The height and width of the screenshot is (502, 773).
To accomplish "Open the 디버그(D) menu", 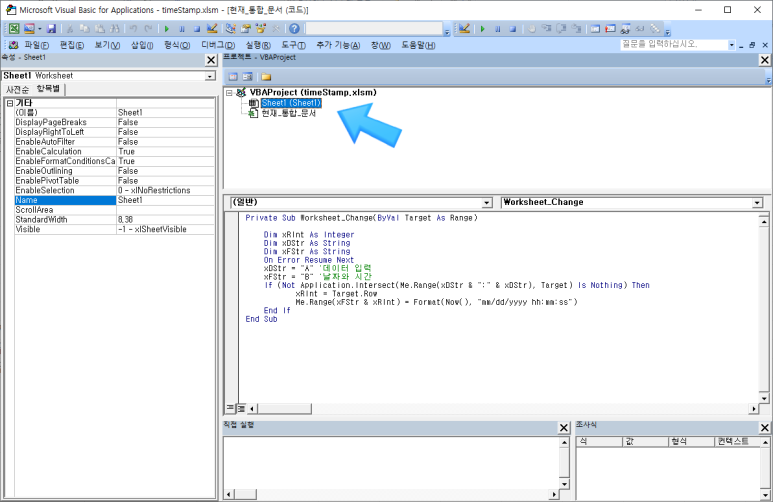I will point(218,45).
